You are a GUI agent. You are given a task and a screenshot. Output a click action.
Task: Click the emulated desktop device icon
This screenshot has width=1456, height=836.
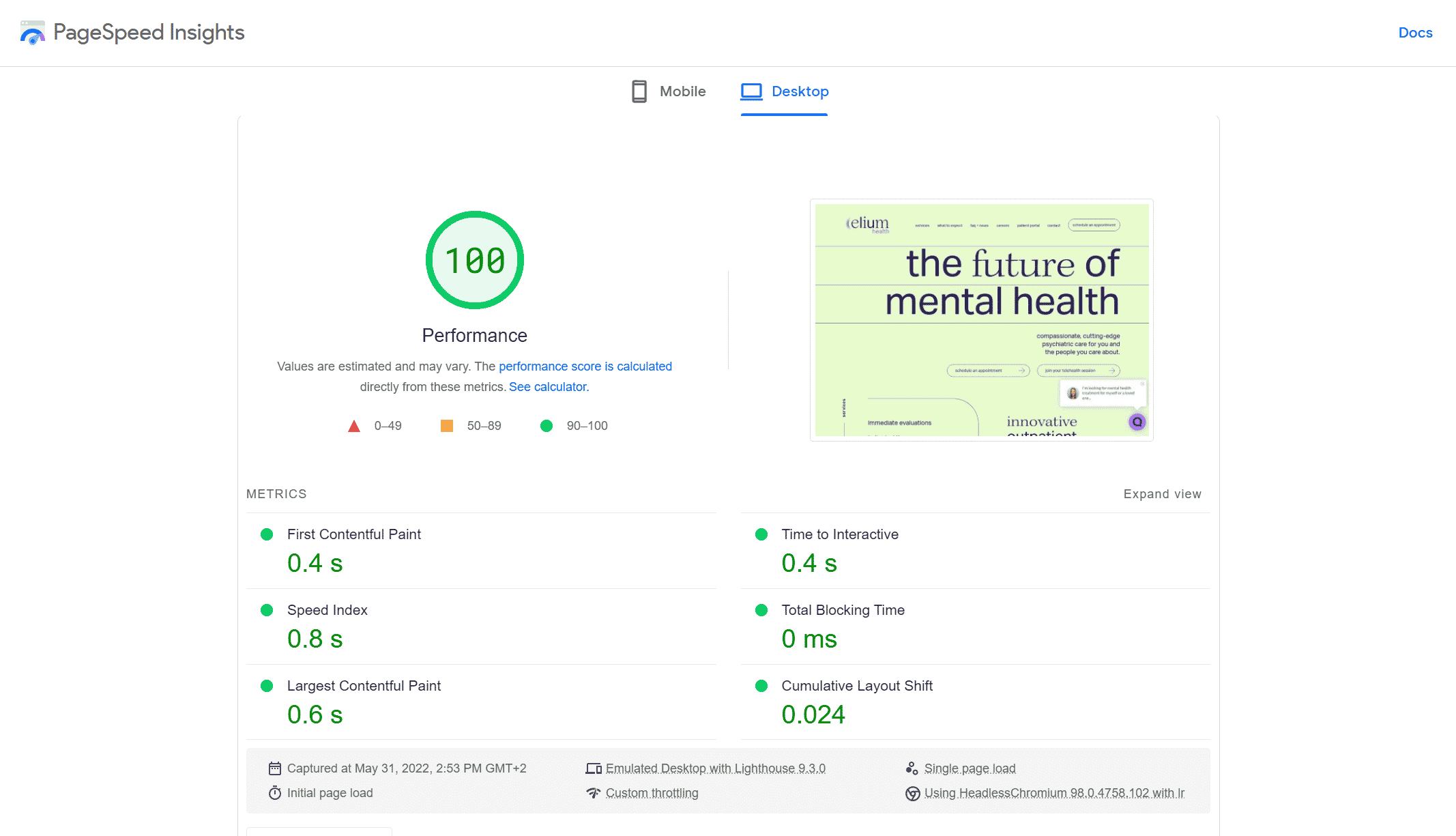pyautogui.click(x=594, y=768)
